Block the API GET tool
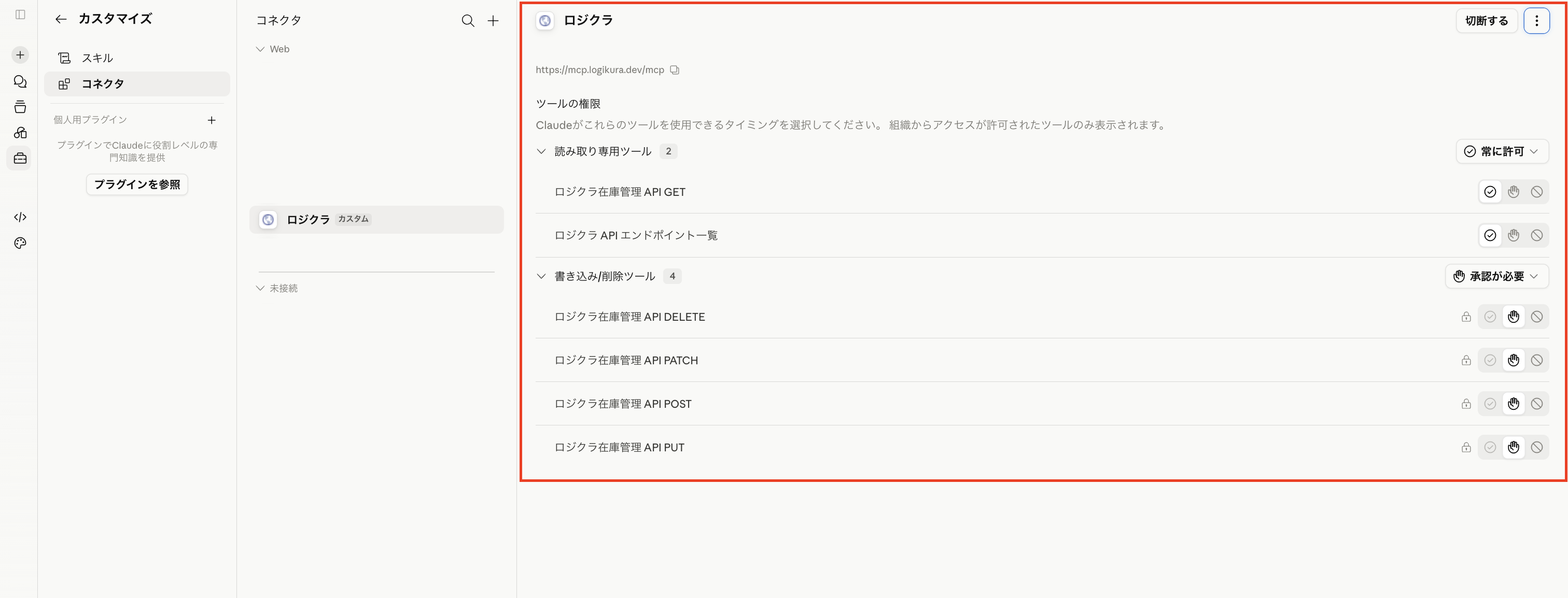Image resolution: width=1568 pixels, height=598 pixels. 1537,192
